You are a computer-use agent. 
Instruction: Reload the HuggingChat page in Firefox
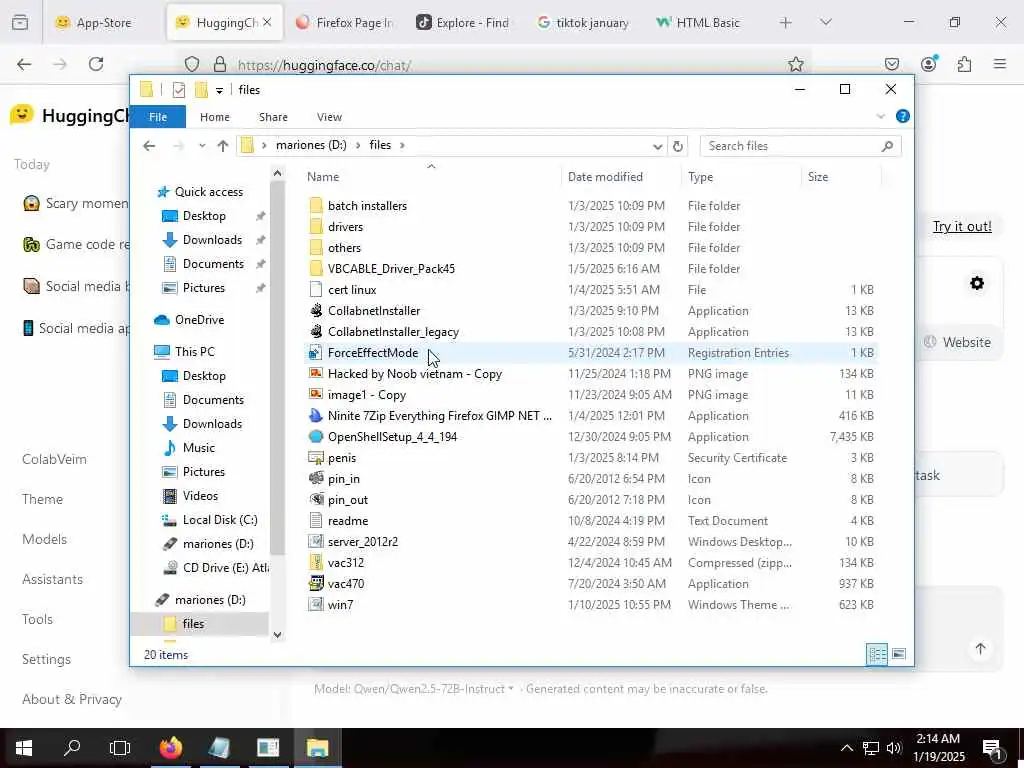pos(96,64)
